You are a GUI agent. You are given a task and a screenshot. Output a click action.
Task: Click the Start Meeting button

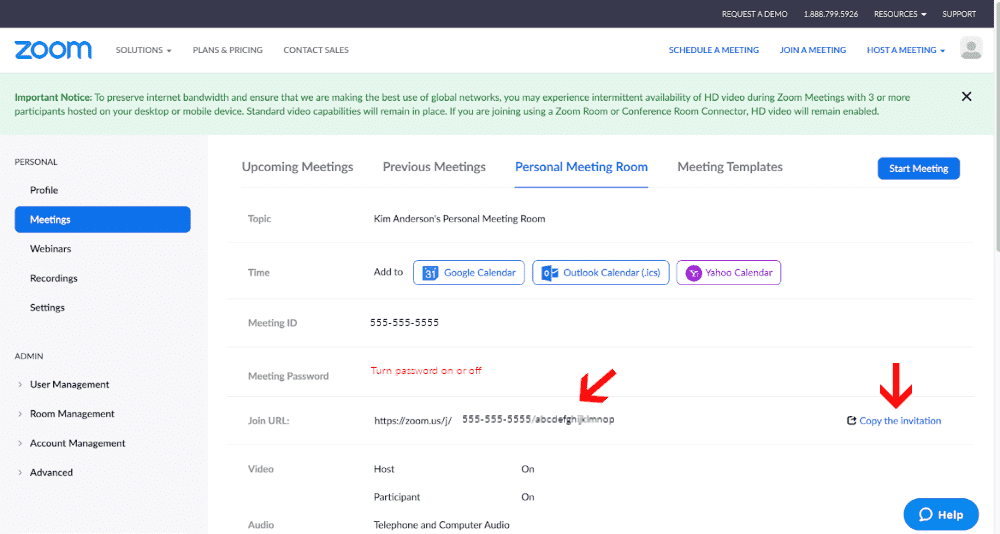click(x=918, y=168)
